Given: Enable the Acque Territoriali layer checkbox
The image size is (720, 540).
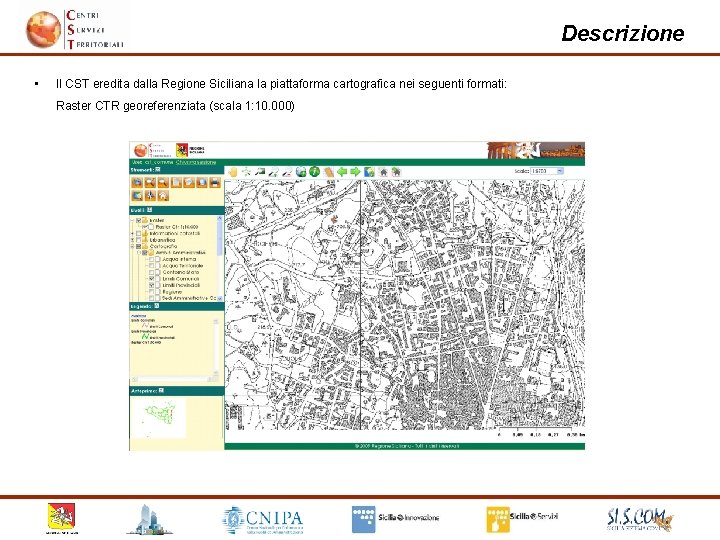Looking at the screenshot, I should pos(151,265).
